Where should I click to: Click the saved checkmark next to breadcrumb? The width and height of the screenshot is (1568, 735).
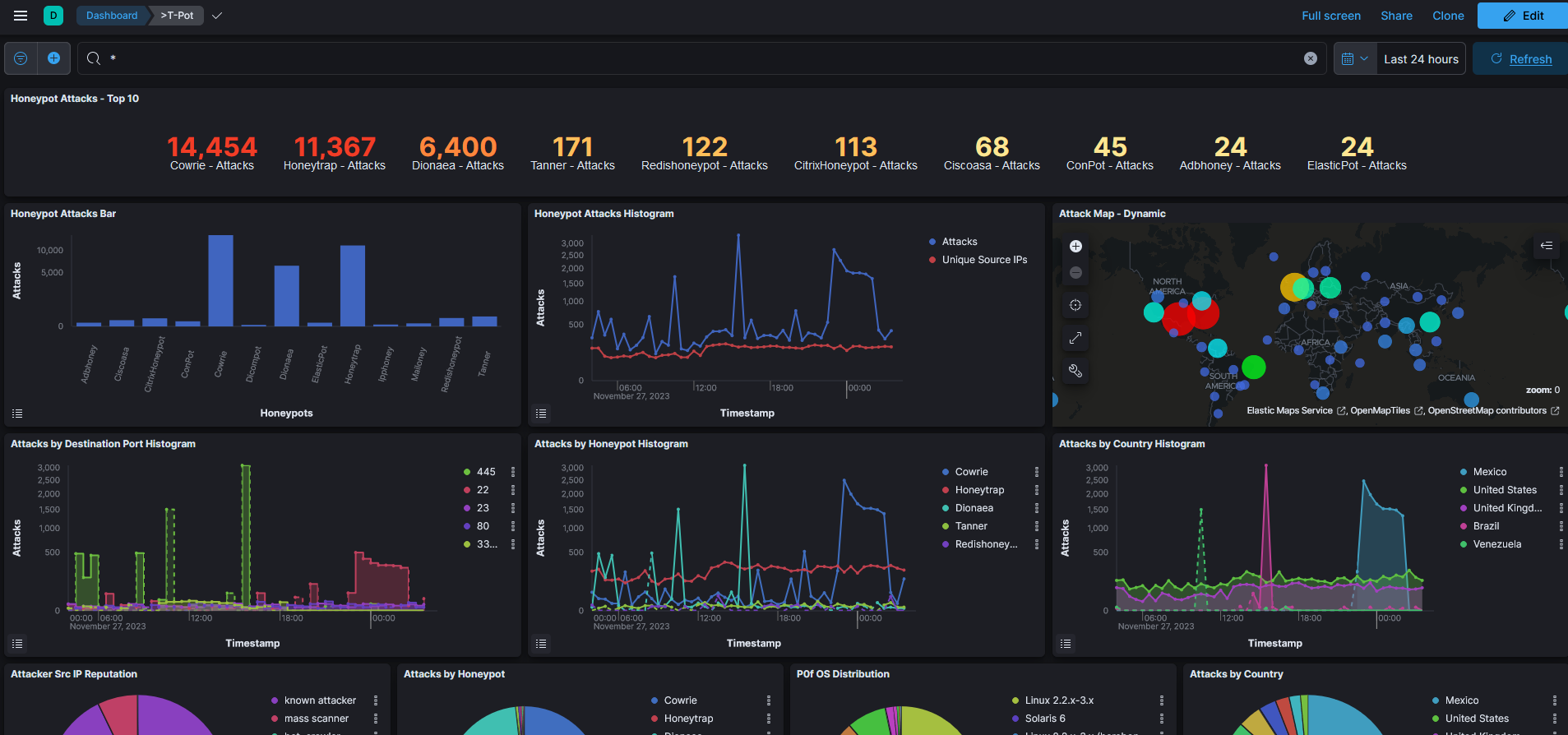[x=217, y=16]
